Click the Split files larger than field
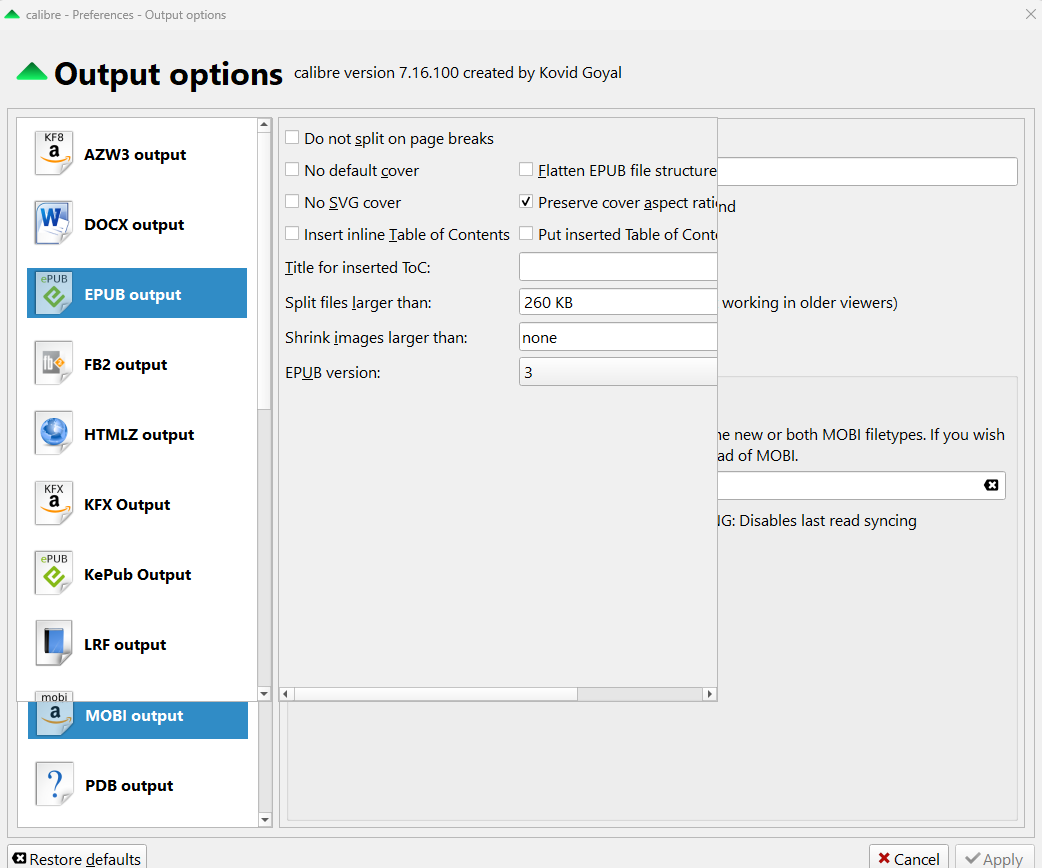The height and width of the screenshot is (868, 1042). coord(618,302)
